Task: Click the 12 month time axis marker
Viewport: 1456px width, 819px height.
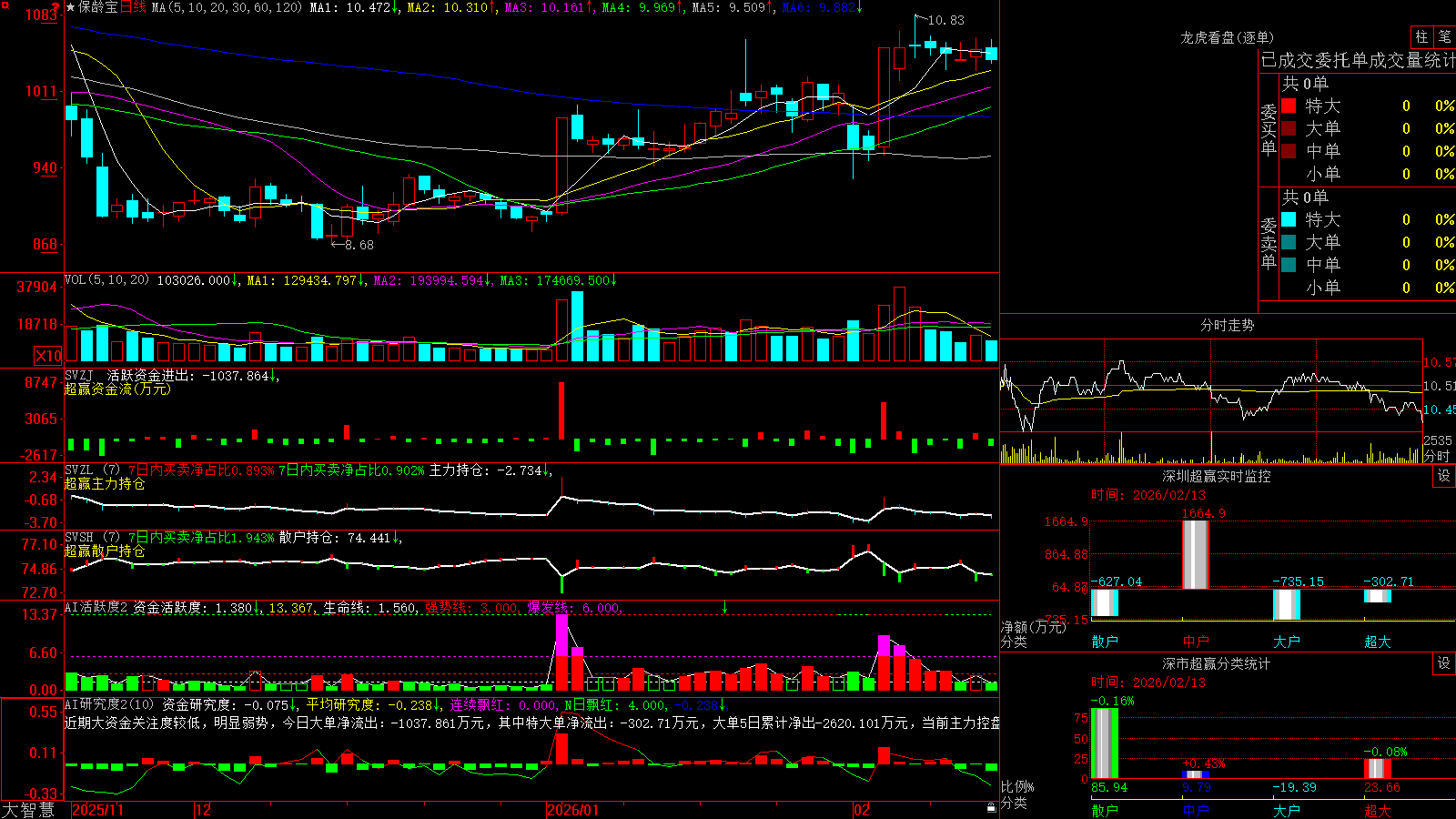Action: coord(203,810)
